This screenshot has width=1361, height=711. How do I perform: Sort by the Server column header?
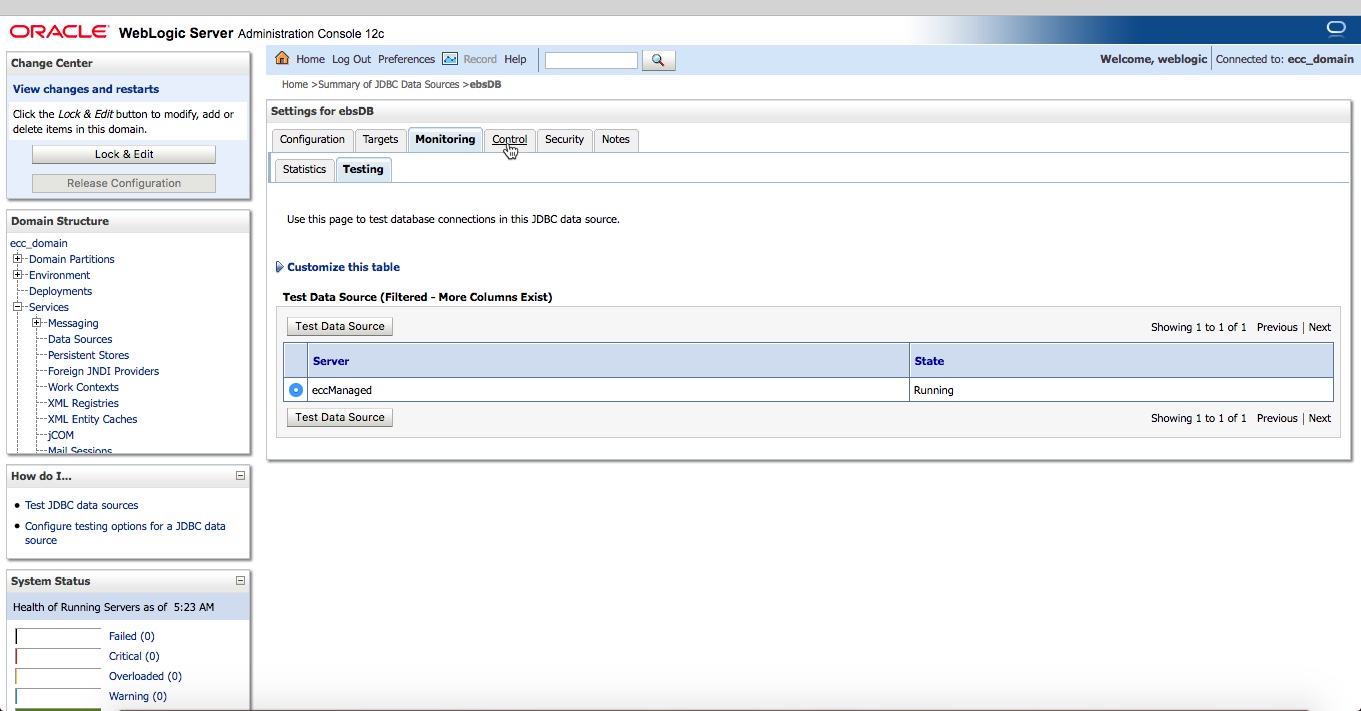[331, 361]
